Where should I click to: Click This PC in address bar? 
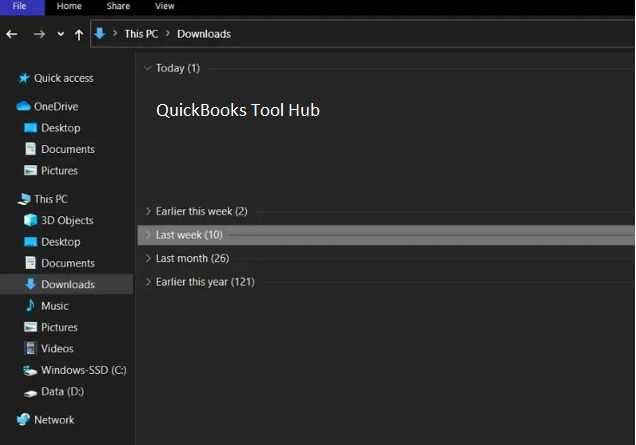pos(141,34)
